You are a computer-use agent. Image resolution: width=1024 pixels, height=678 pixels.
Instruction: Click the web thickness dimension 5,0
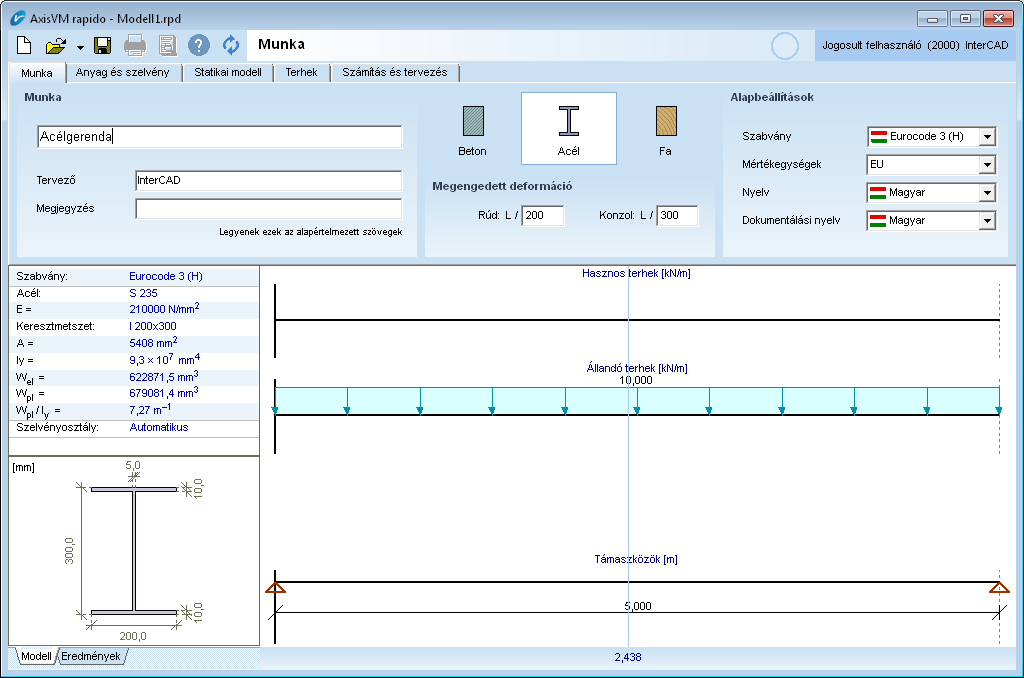pyautogui.click(x=133, y=465)
